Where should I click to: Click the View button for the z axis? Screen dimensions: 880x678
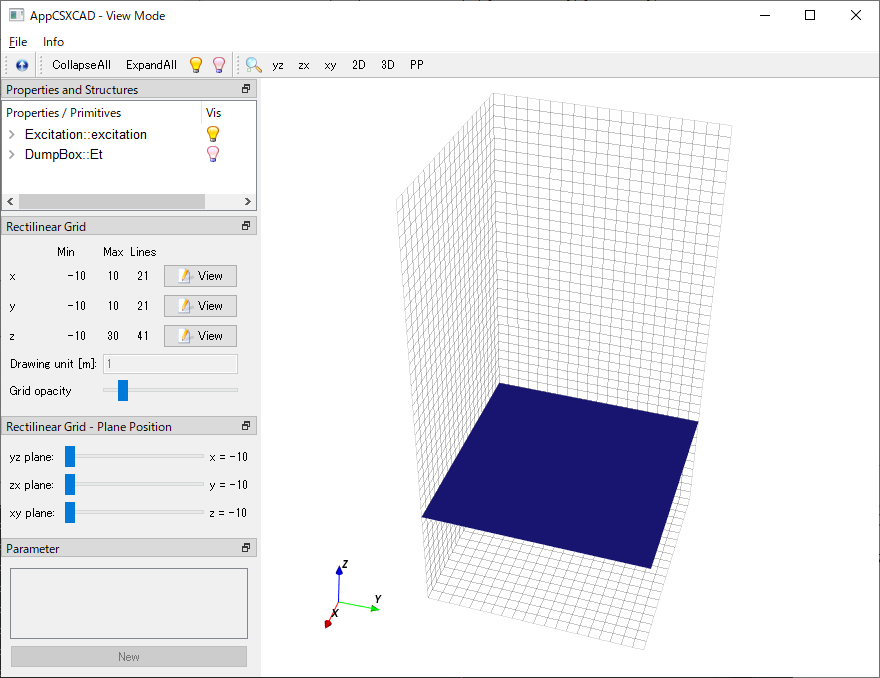[x=199, y=335]
